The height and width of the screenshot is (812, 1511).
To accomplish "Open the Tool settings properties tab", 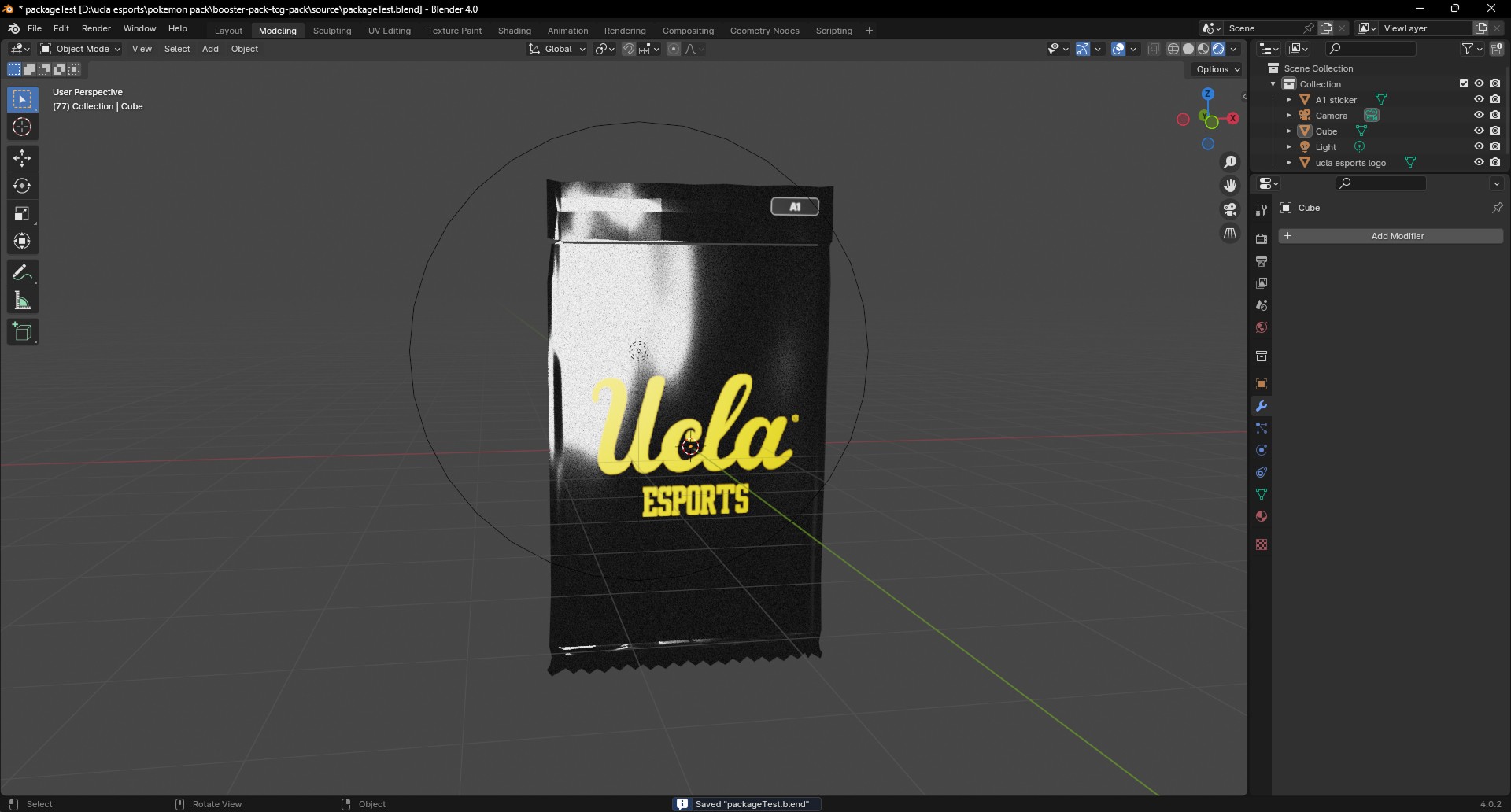I will coord(1262,210).
